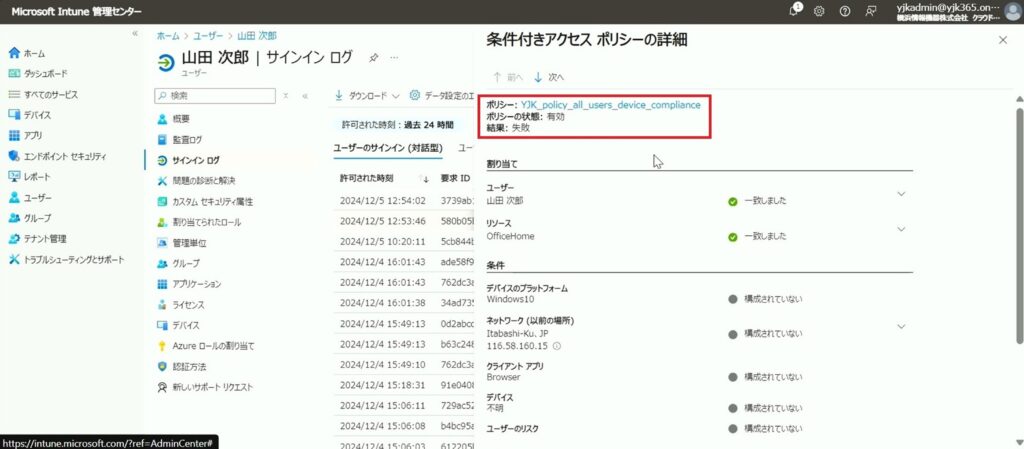Go to 次へ next policy
The width and height of the screenshot is (1024, 449).
(549, 77)
